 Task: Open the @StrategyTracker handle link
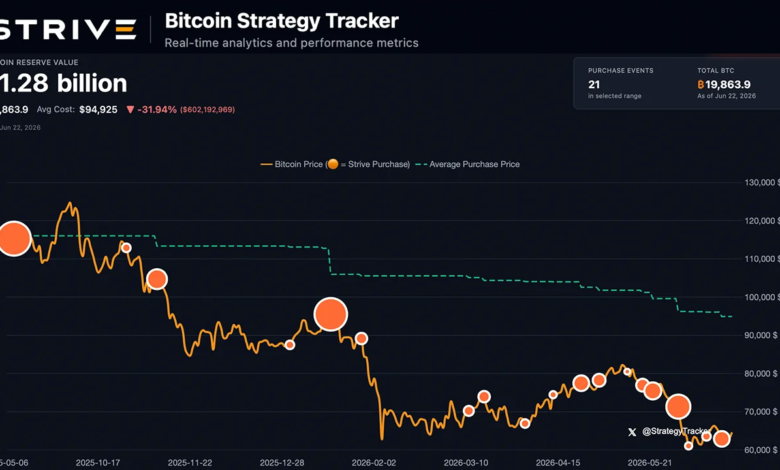(x=675, y=431)
